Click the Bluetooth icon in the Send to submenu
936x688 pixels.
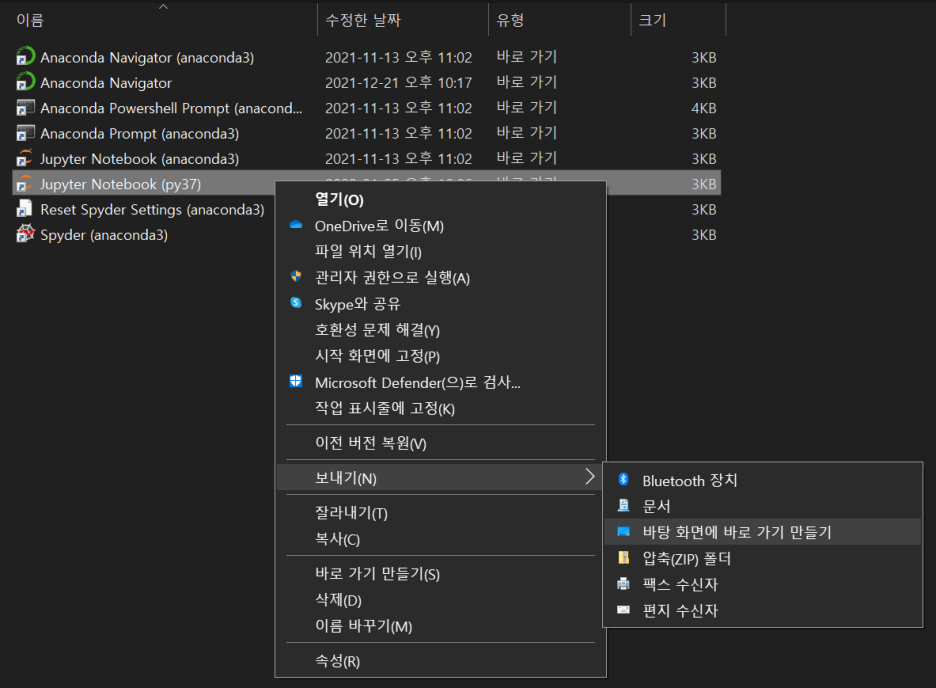(x=623, y=479)
